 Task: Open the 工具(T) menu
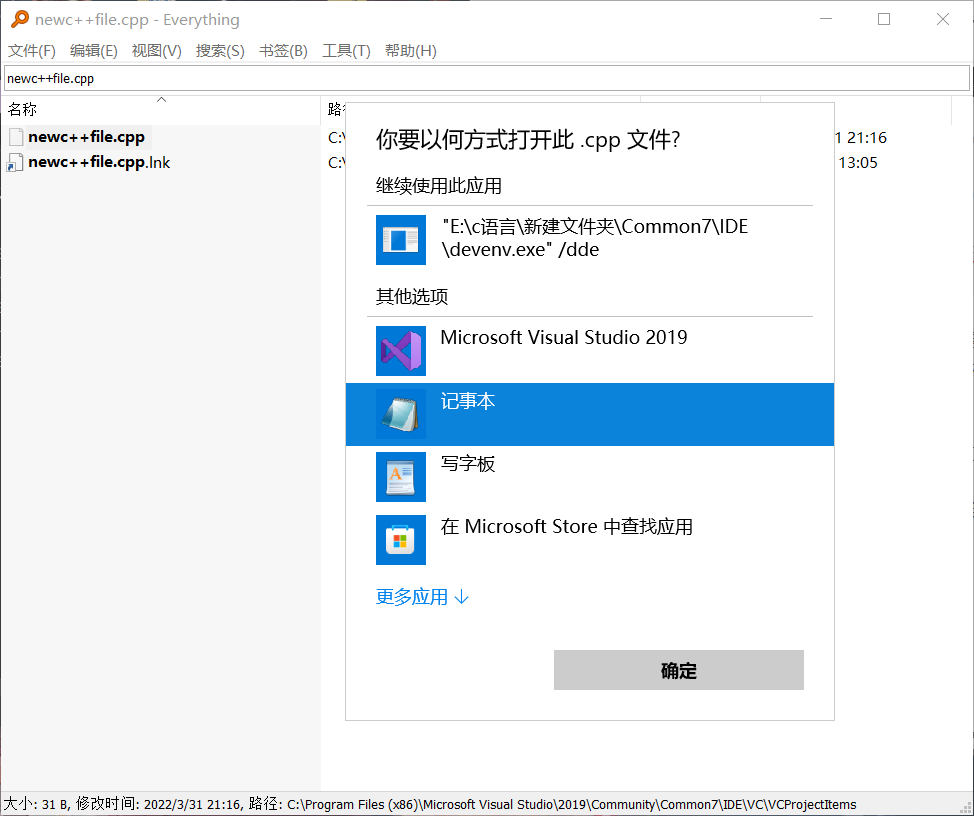(x=346, y=51)
